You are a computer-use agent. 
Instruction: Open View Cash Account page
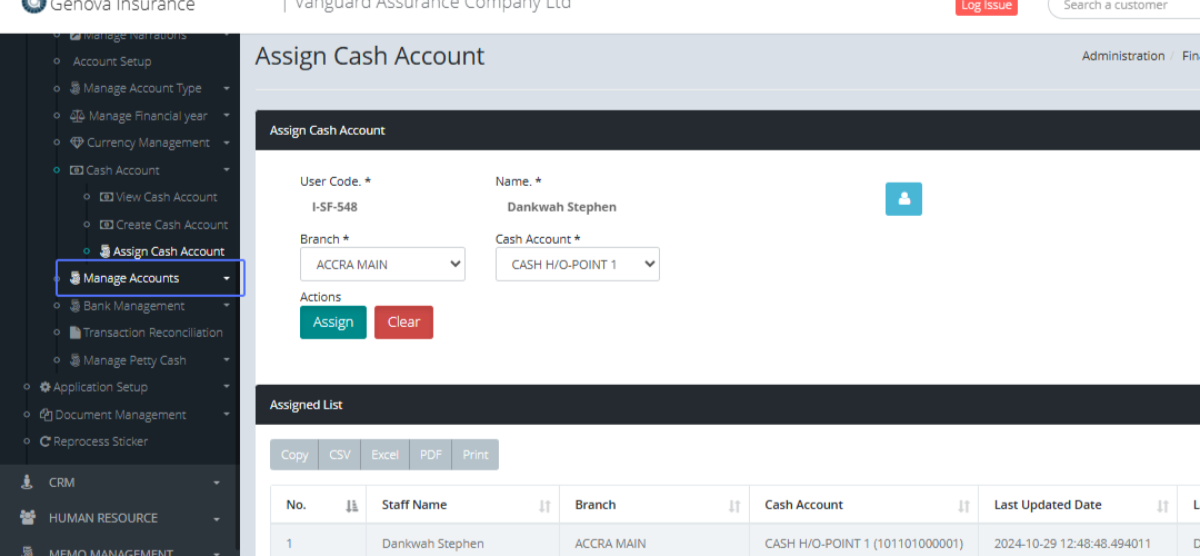pos(165,197)
